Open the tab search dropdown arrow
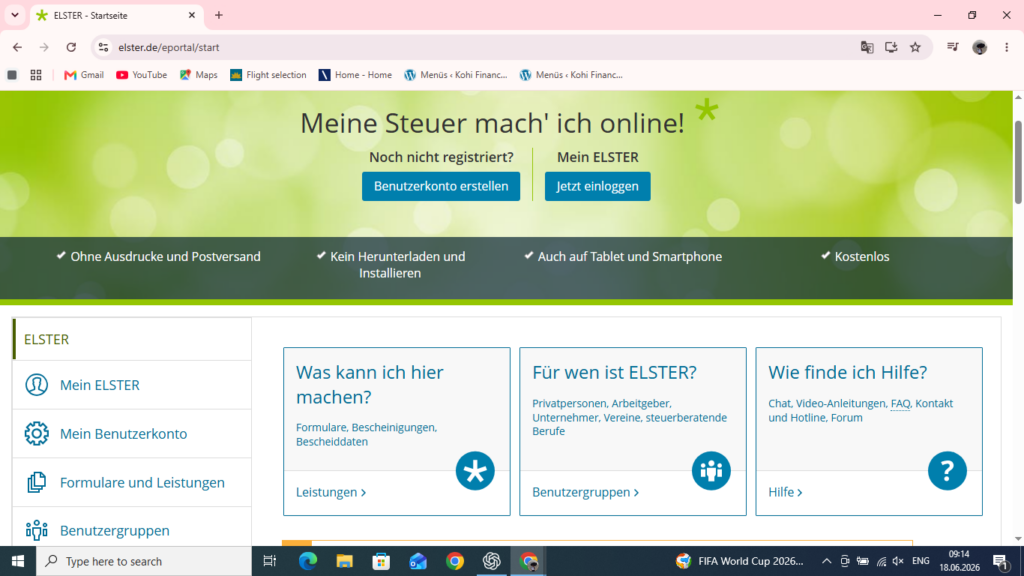The height and width of the screenshot is (576, 1024). [14, 15]
